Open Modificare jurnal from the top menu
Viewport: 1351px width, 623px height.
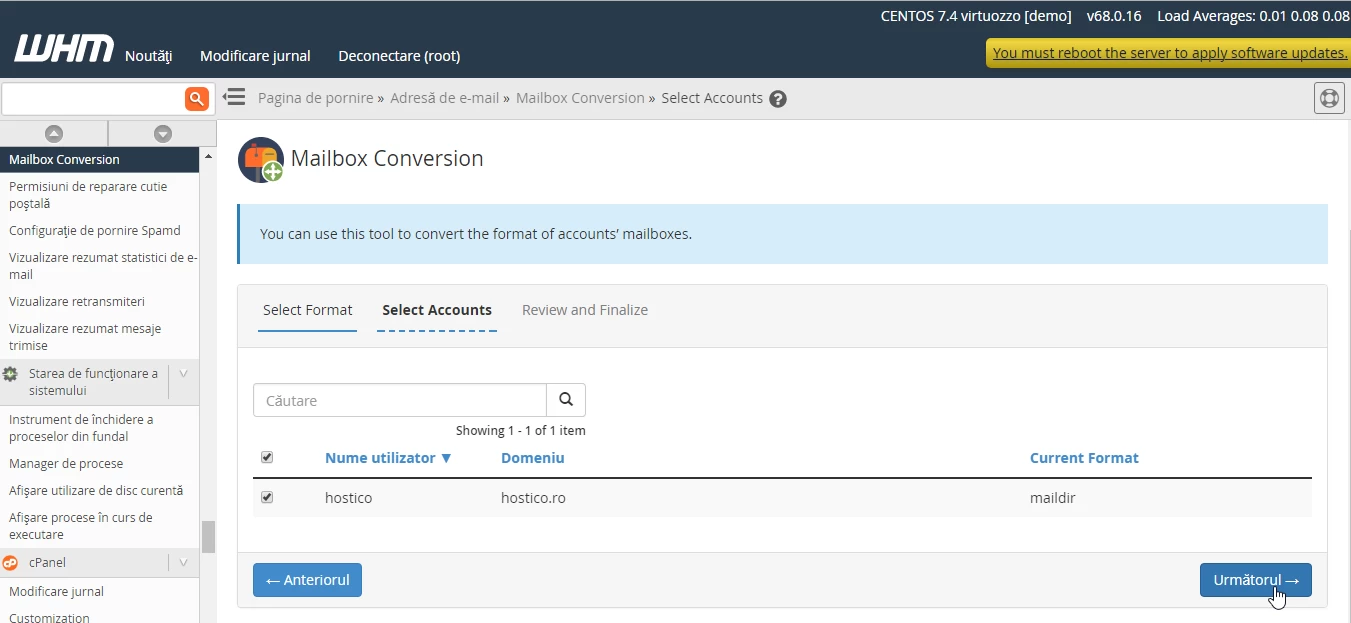point(255,56)
